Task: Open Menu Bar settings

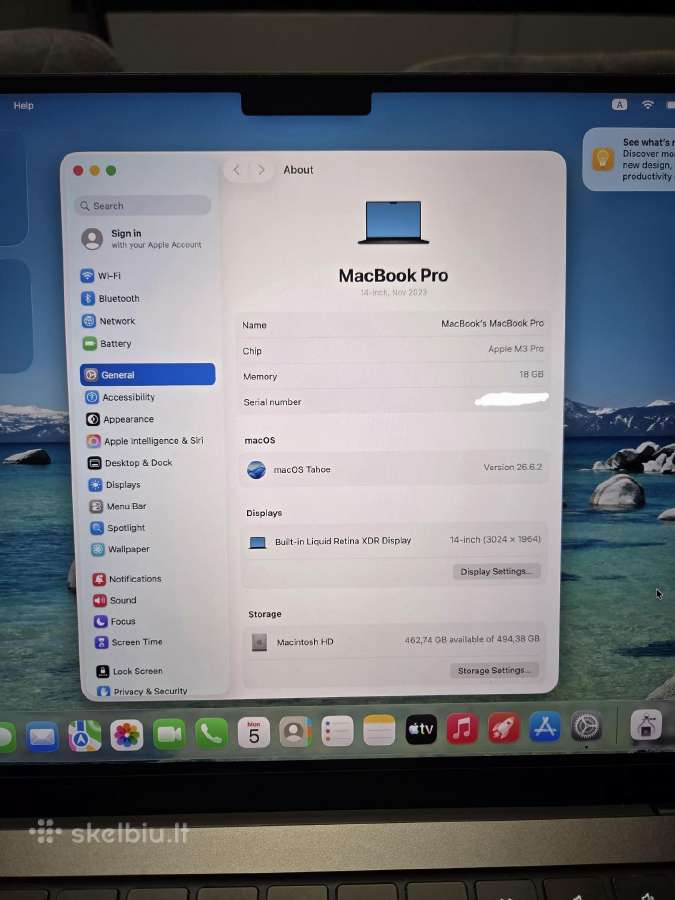Action: pyautogui.click(x=118, y=506)
